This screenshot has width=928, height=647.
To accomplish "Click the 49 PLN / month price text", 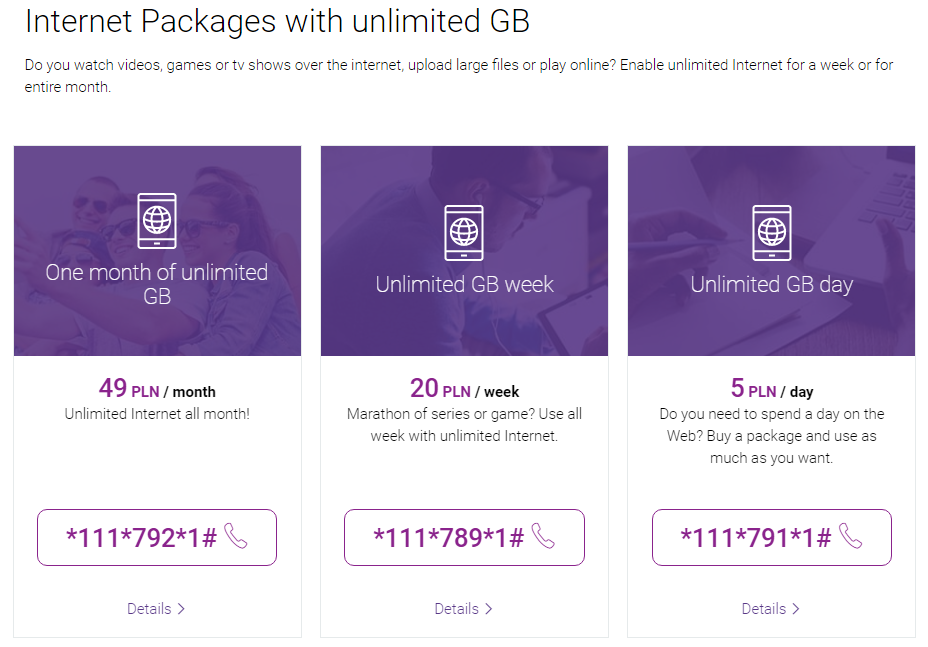I will [x=157, y=389].
